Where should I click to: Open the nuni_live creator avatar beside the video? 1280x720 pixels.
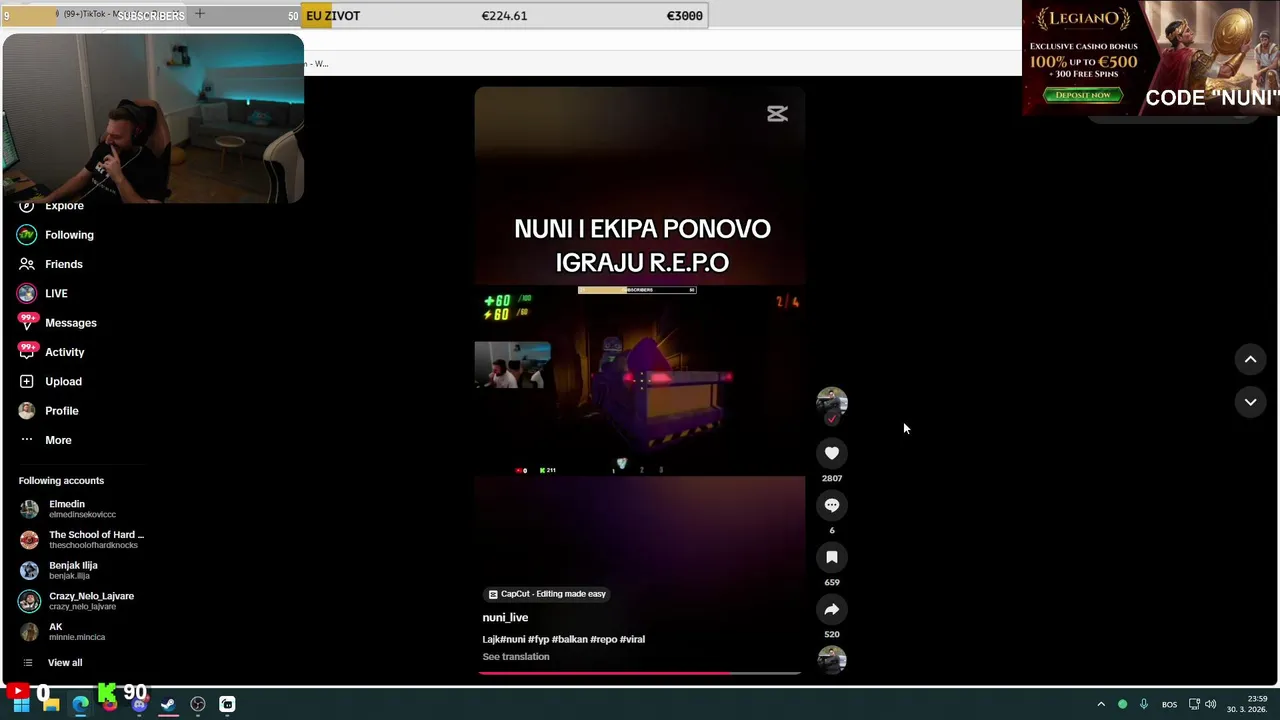click(831, 401)
